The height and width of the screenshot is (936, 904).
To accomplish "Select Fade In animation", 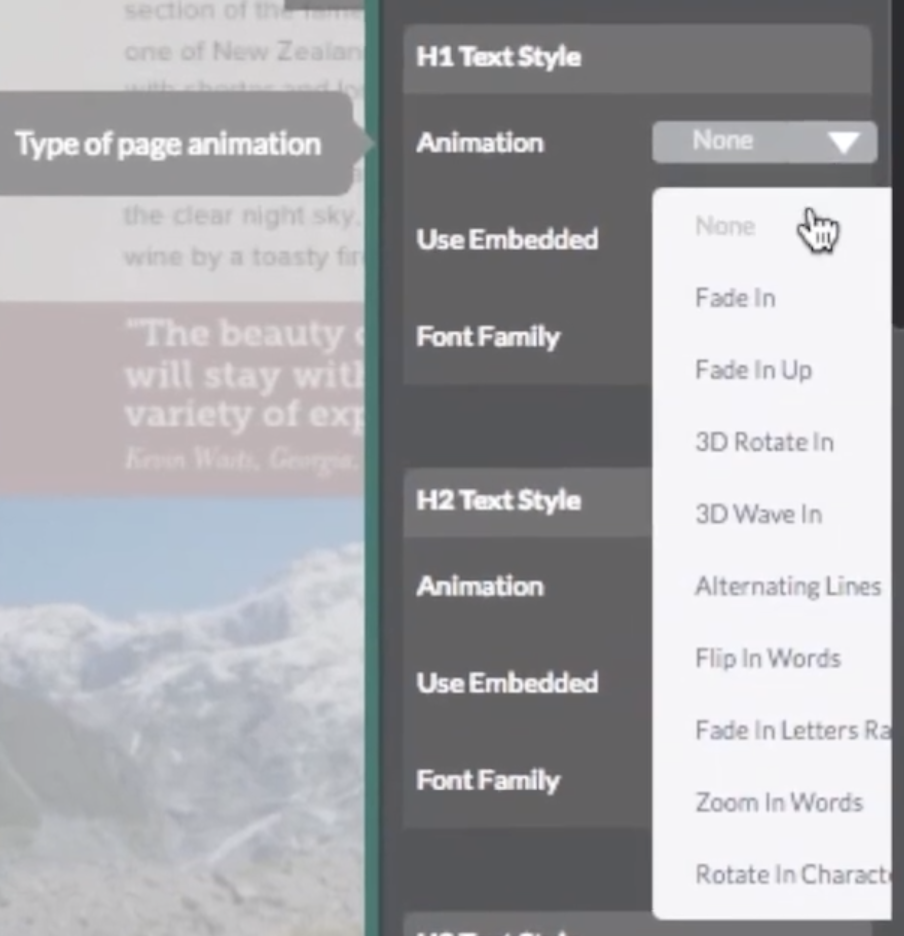I will 735,297.
